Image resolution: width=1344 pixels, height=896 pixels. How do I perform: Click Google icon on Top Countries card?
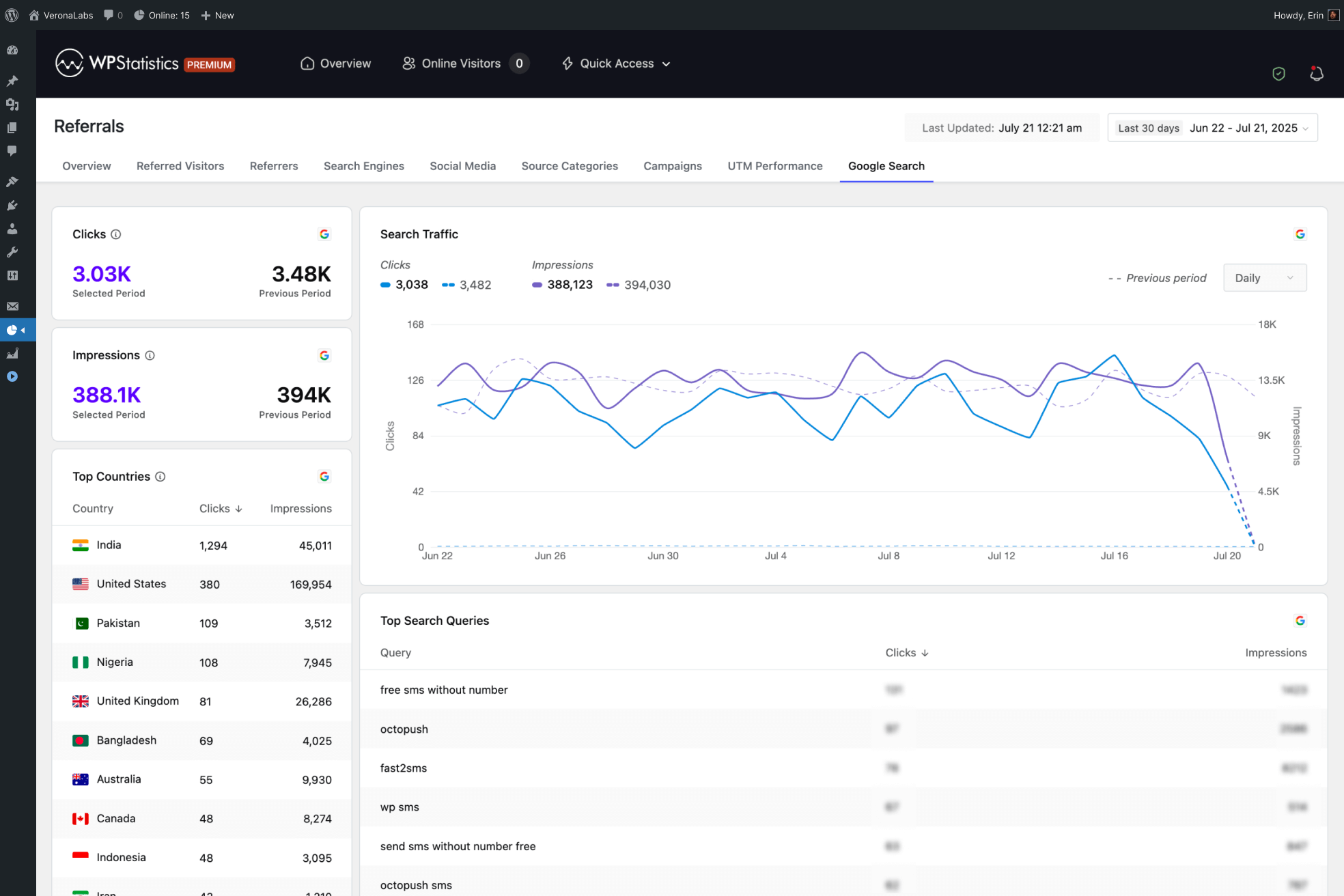coord(324,476)
